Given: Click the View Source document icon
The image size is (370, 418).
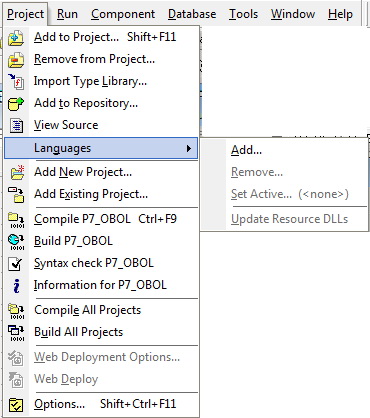Looking at the screenshot, I should (x=16, y=126).
